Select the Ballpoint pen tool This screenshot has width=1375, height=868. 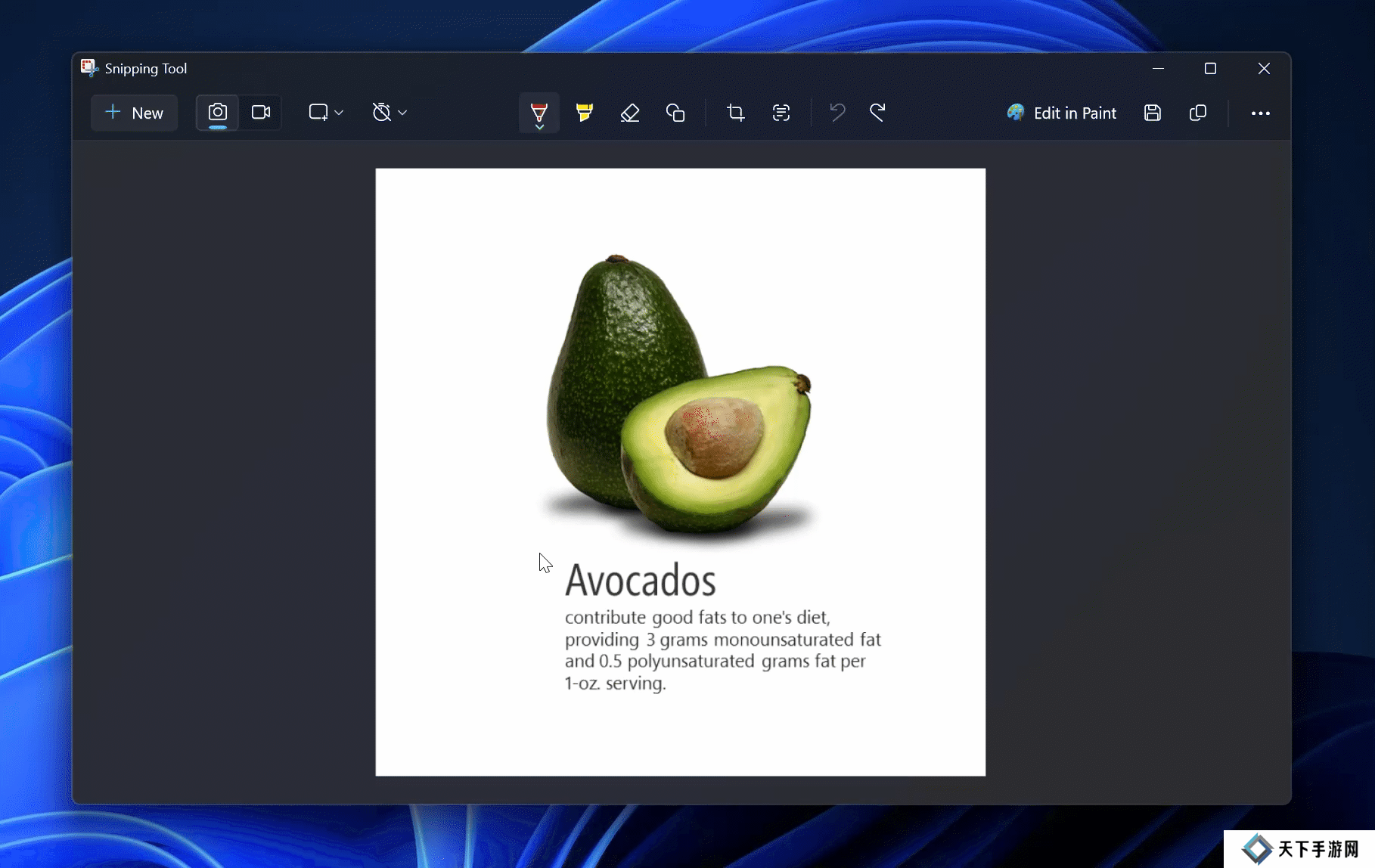[x=539, y=113]
